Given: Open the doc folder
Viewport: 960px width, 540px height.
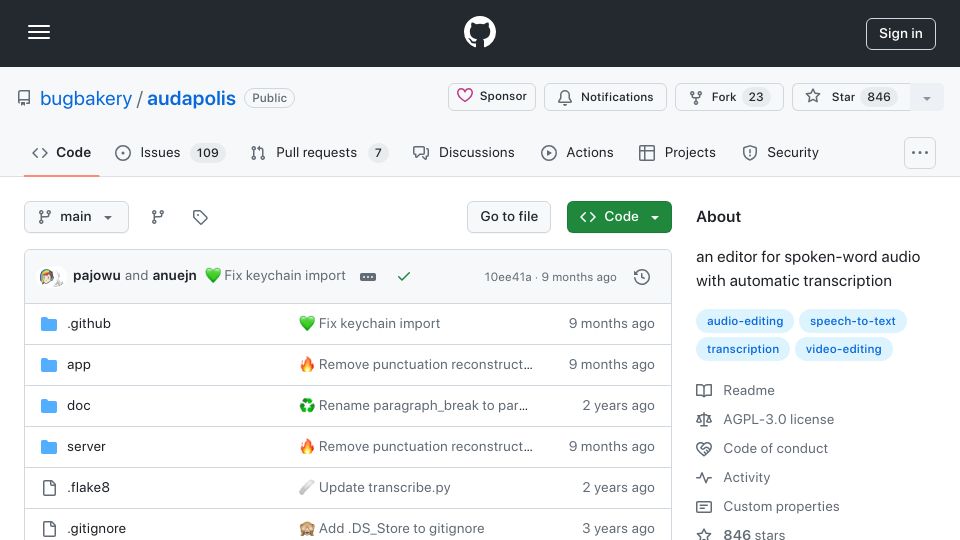Looking at the screenshot, I should point(79,405).
